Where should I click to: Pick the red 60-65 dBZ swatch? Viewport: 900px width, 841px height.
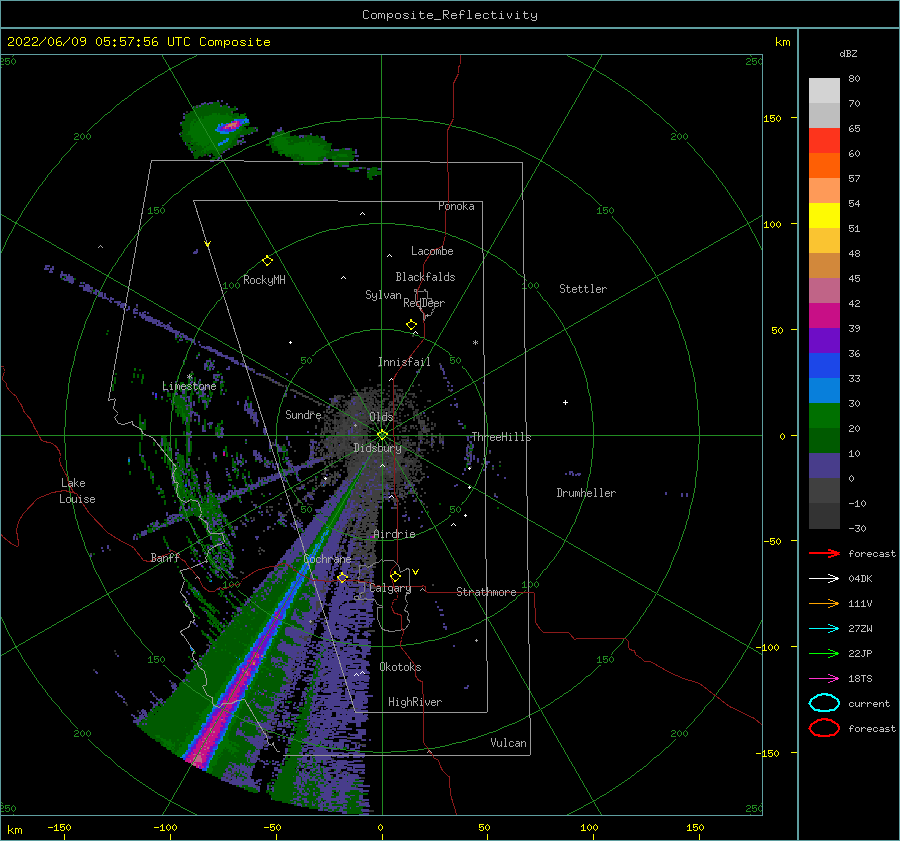pos(824,141)
